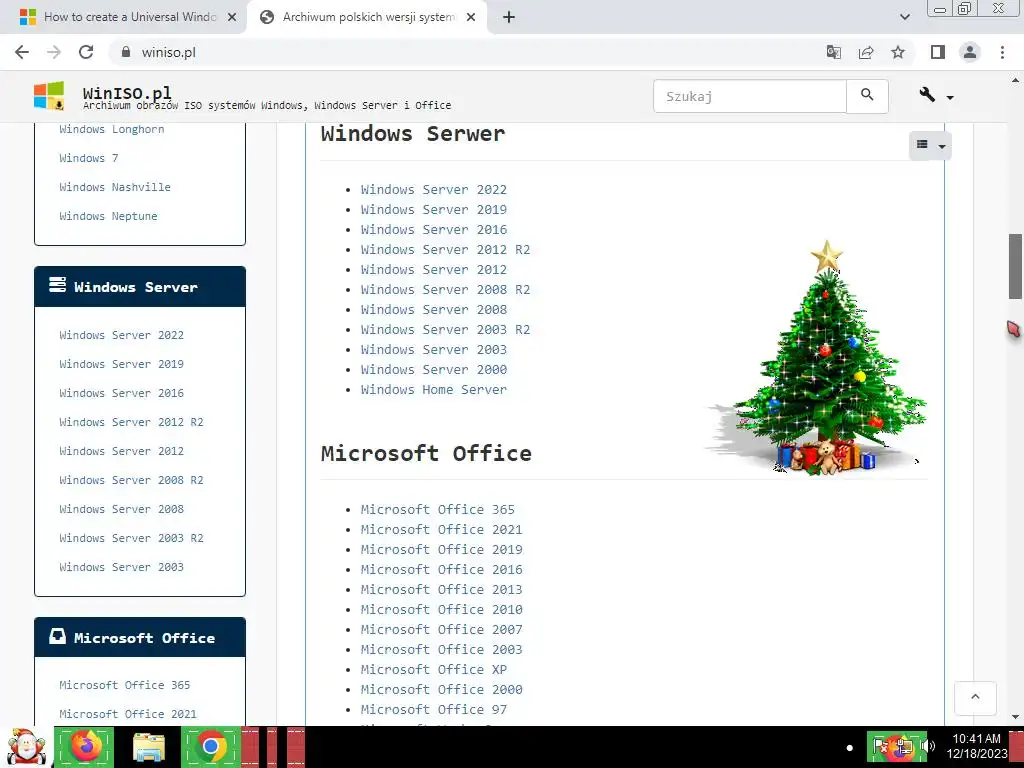Select the 'Archiwum polskich wersji system' tab
Screen dimensions: 1024x768
(369, 17)
